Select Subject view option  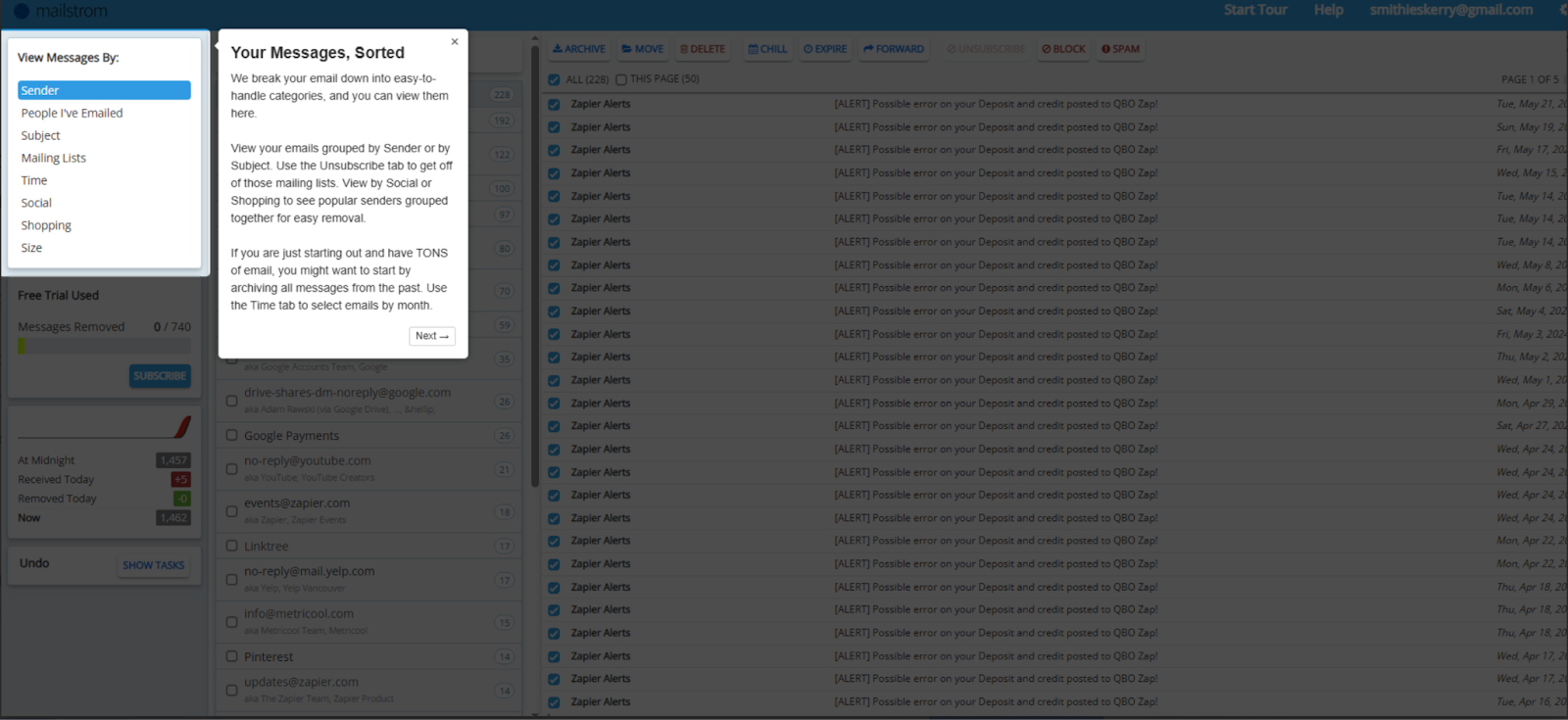coord(40,135)
